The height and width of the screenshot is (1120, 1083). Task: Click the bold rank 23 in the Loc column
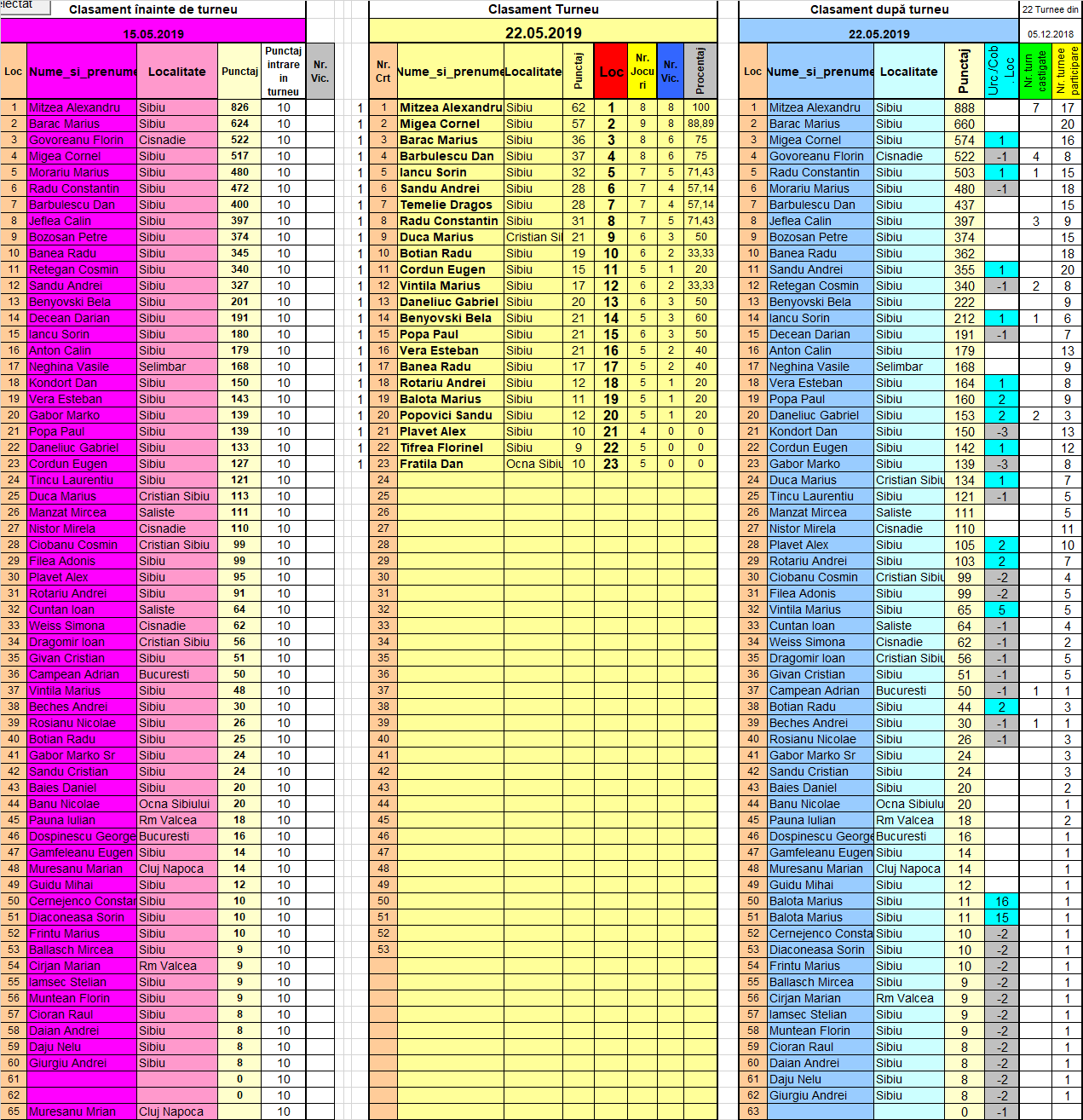(x=611, y=464)
